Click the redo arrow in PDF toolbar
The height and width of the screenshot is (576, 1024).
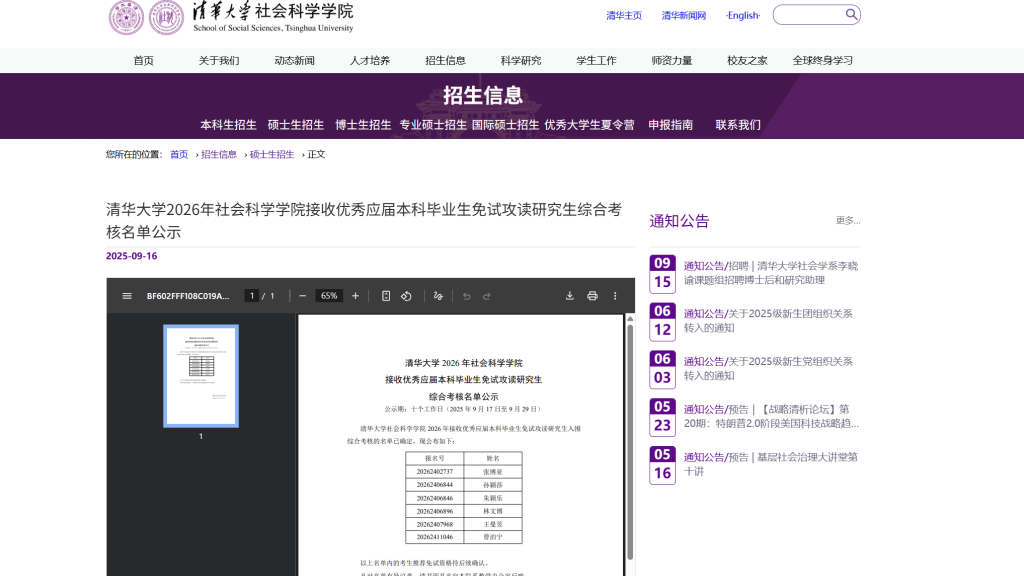point(487,296)
